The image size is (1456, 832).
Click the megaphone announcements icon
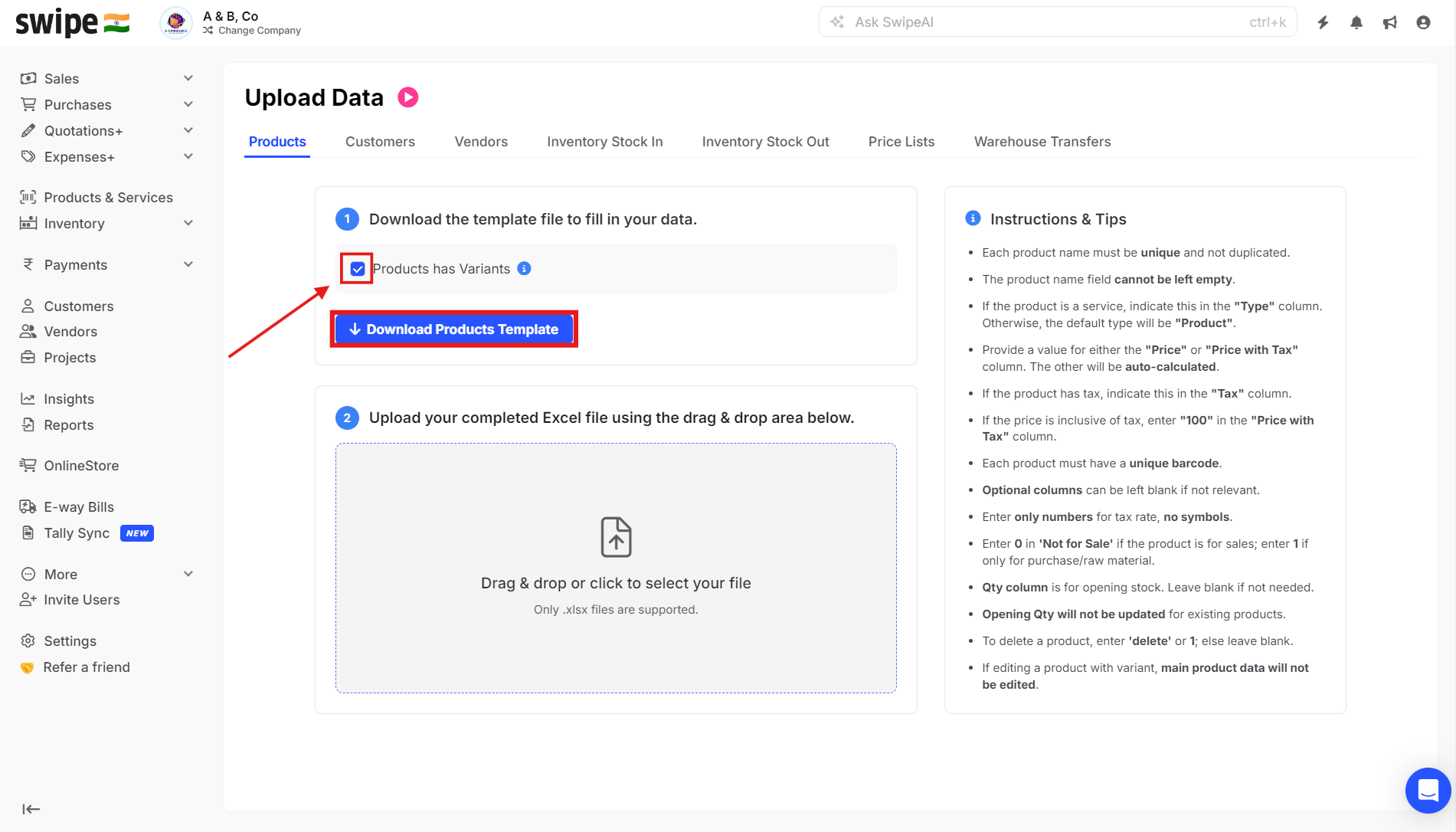(1389, 22)
